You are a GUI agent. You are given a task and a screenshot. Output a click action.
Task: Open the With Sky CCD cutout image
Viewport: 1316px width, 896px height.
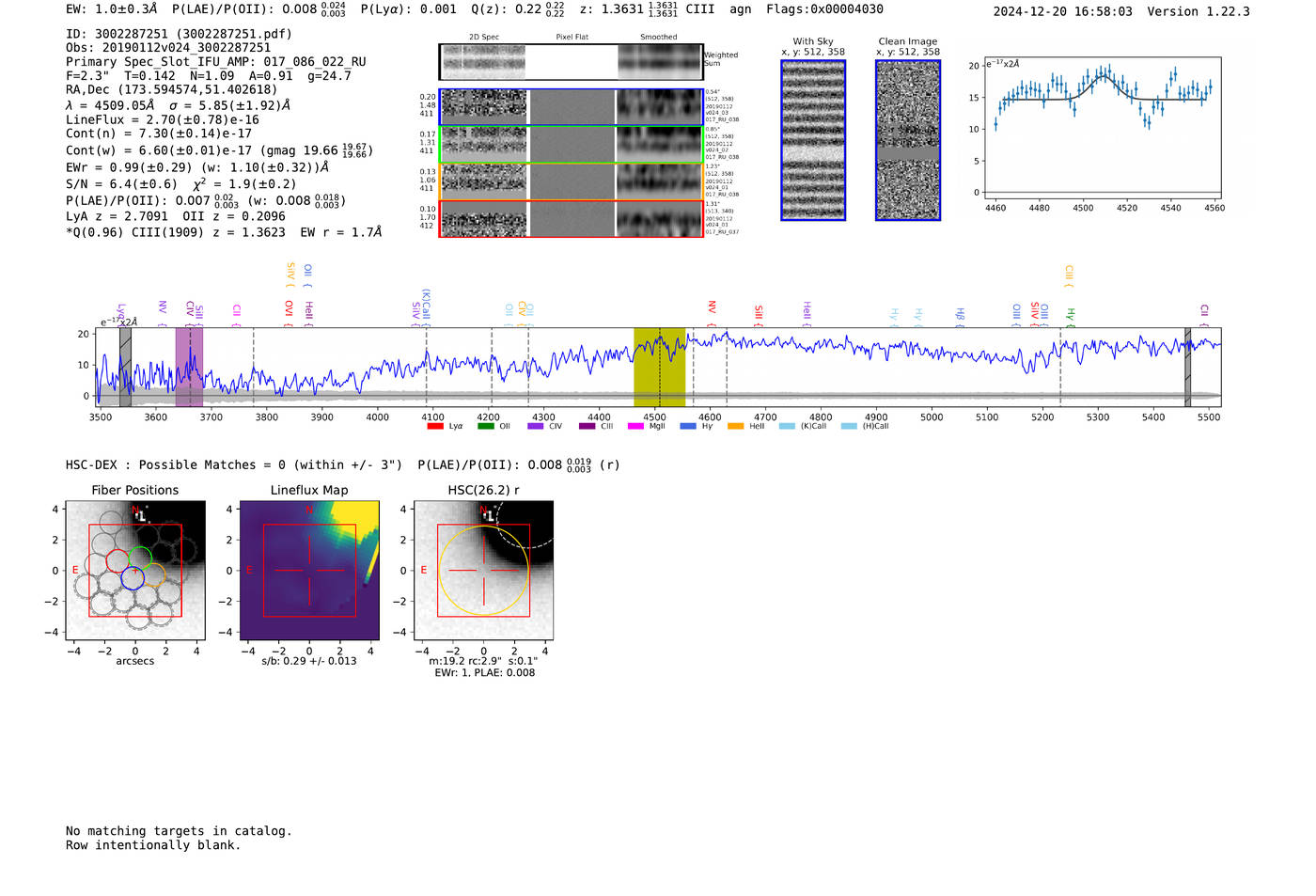click(x=813, y=140)
